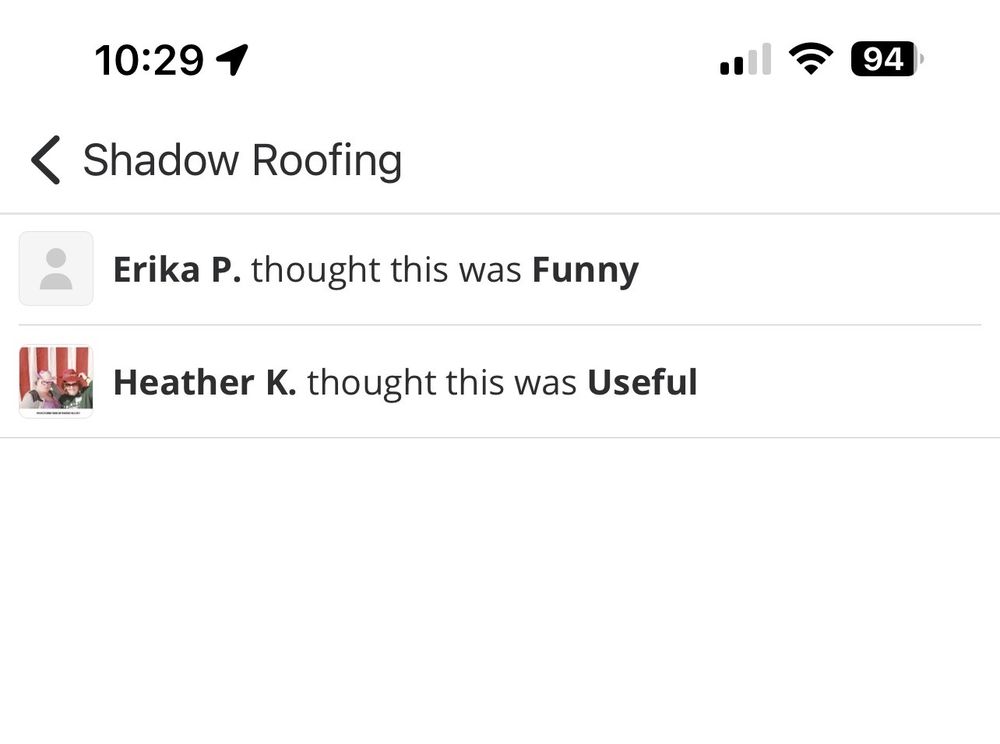This screenshot has height=744, width=1000.
Task: Tap the header bar containing Shadow Roofing
Action: (x=500, y=159)
